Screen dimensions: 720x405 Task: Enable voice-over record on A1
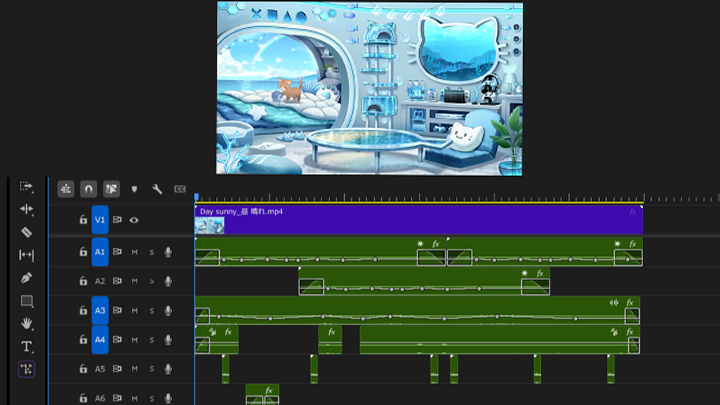[x=168, y=252]
